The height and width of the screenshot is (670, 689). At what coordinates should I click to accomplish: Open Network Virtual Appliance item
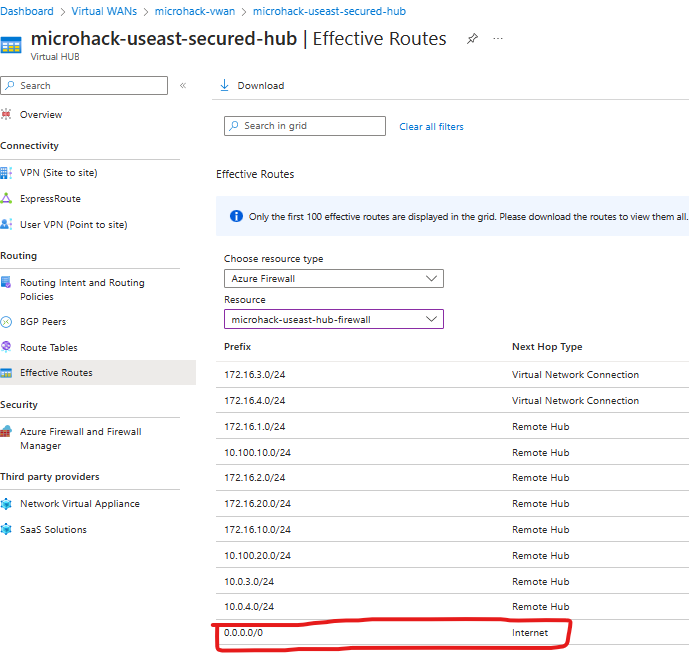tap(80, 503)
